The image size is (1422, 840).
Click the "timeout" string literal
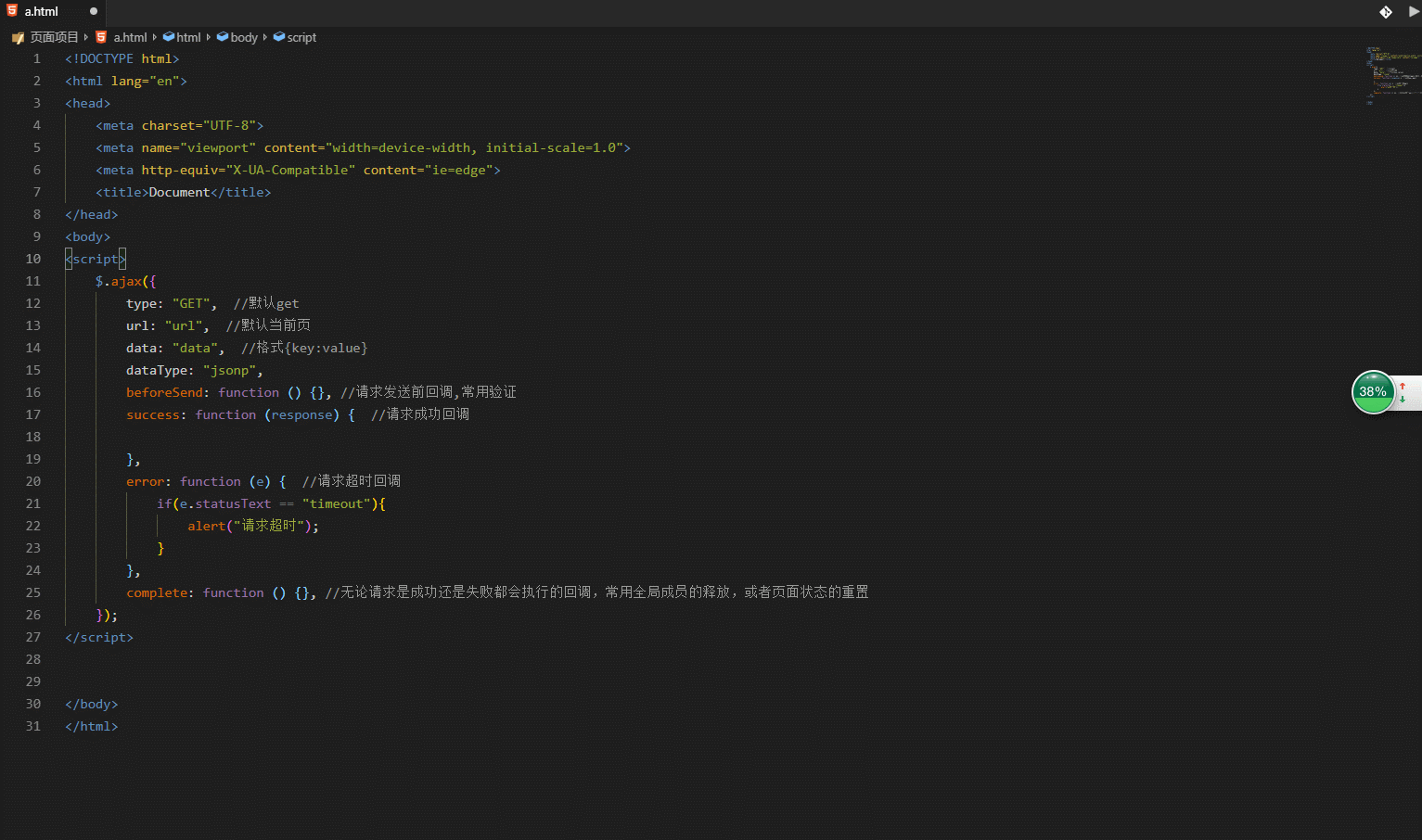click(x=336, y=503)
